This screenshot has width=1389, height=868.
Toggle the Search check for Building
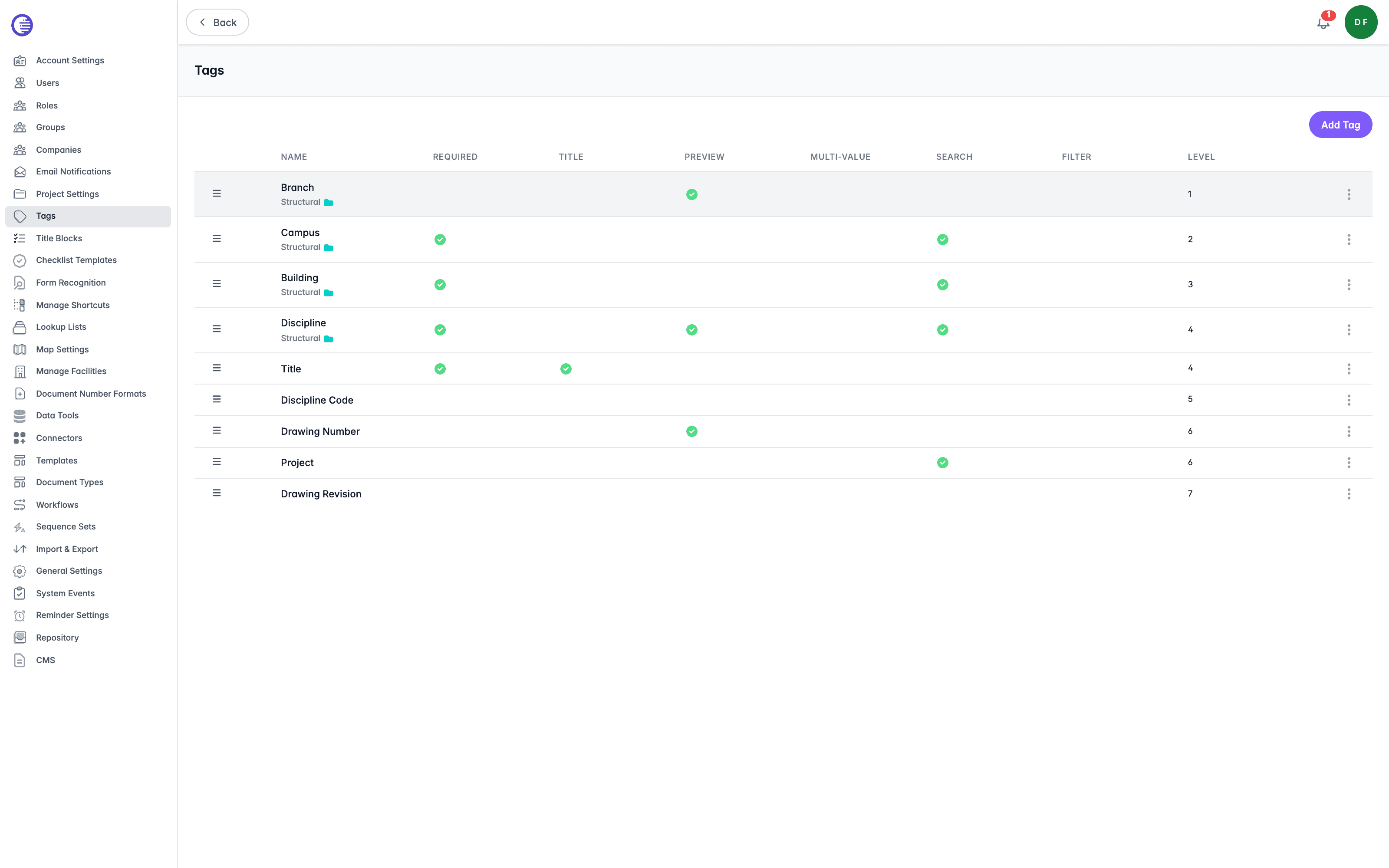click(942, 285)
